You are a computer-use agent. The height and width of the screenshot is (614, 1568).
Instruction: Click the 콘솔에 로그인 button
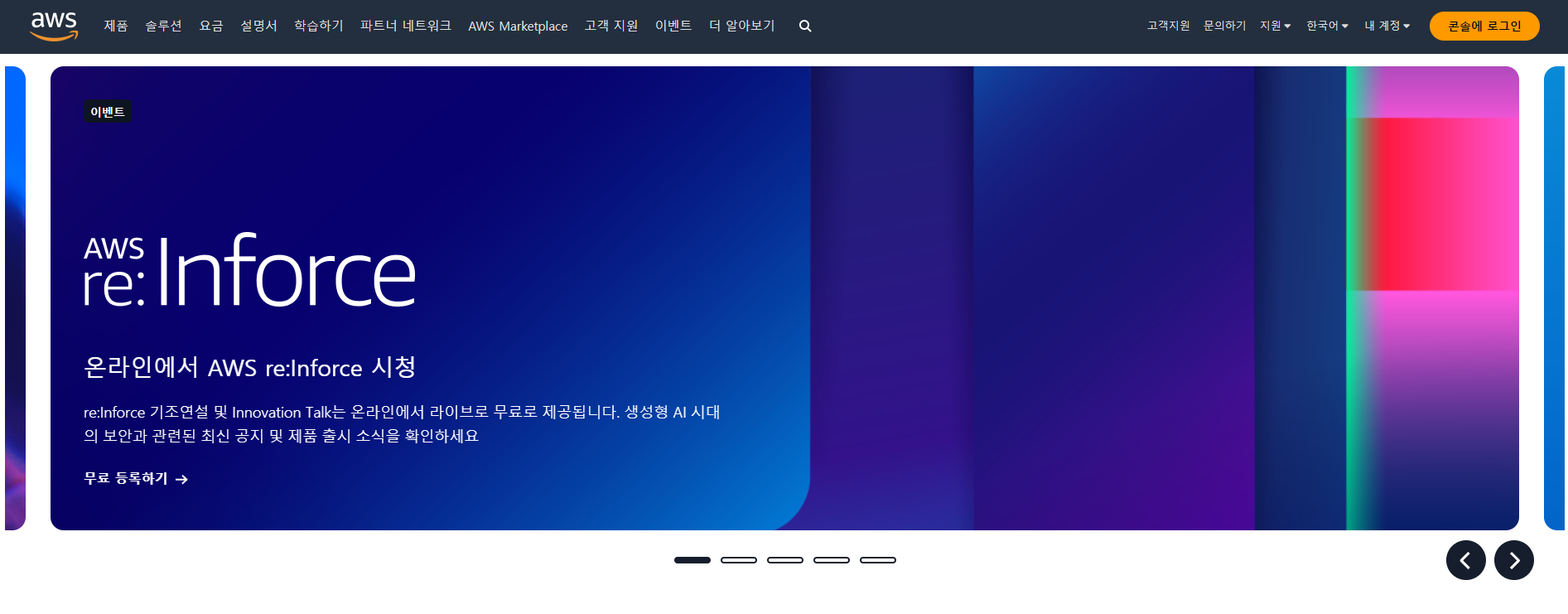pos(1484,27)
